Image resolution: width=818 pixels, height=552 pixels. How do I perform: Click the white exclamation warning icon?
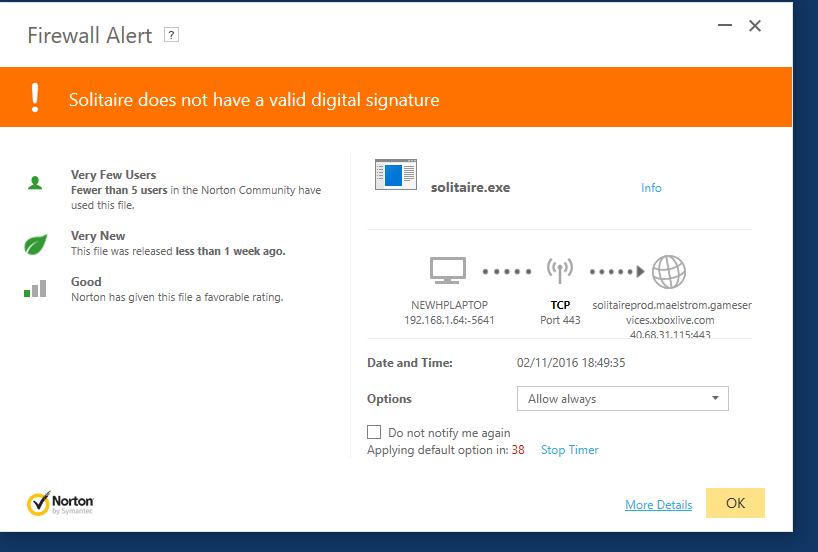point(35,98)
